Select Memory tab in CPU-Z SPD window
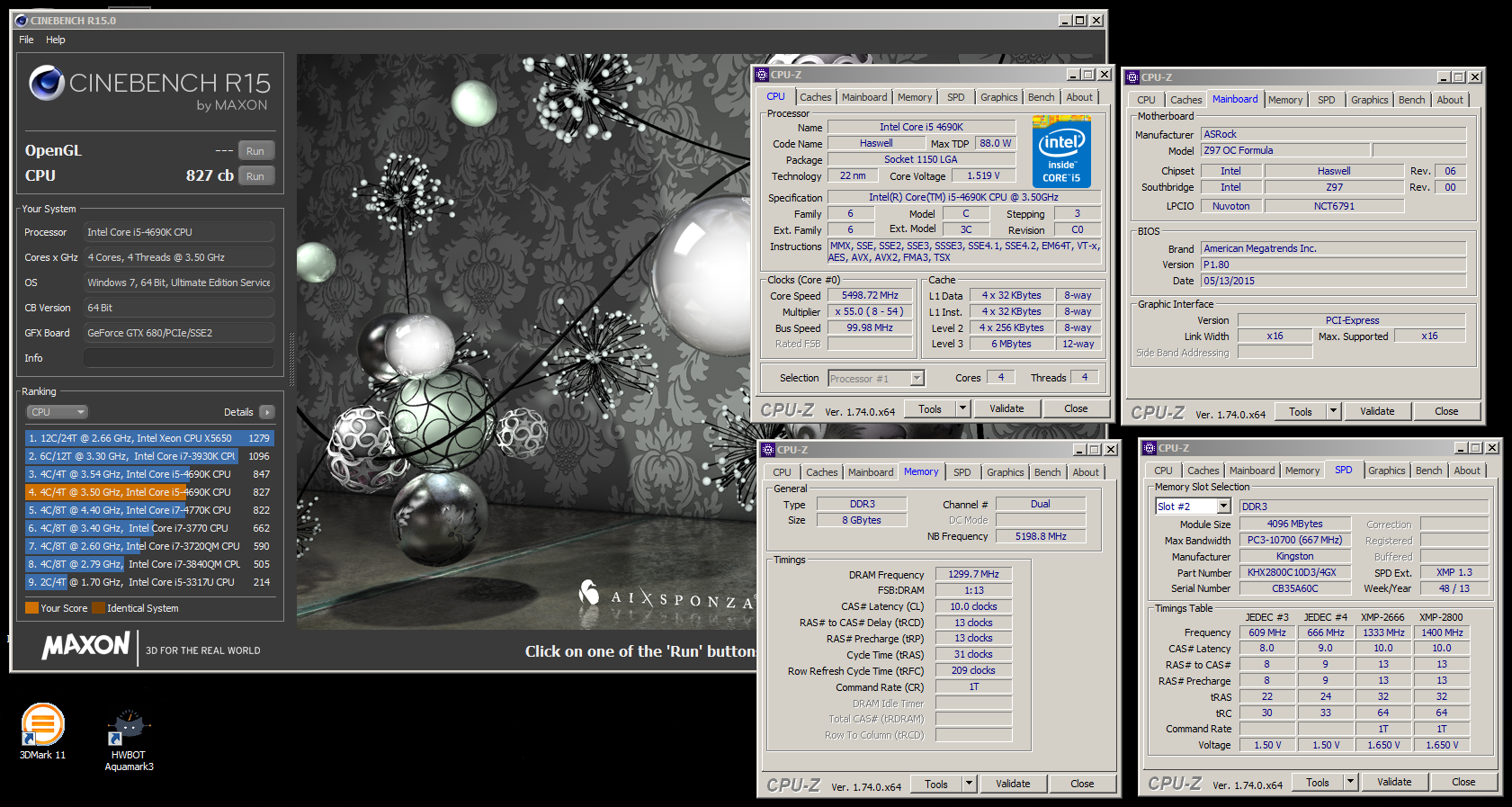Screen dimensions: 1512x807 [1302, 471]
